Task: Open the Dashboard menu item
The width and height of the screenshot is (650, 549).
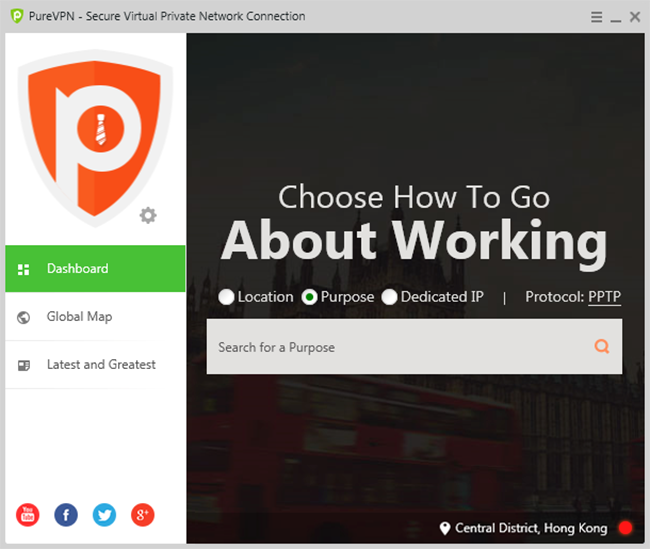Action: tap(95, 269)
